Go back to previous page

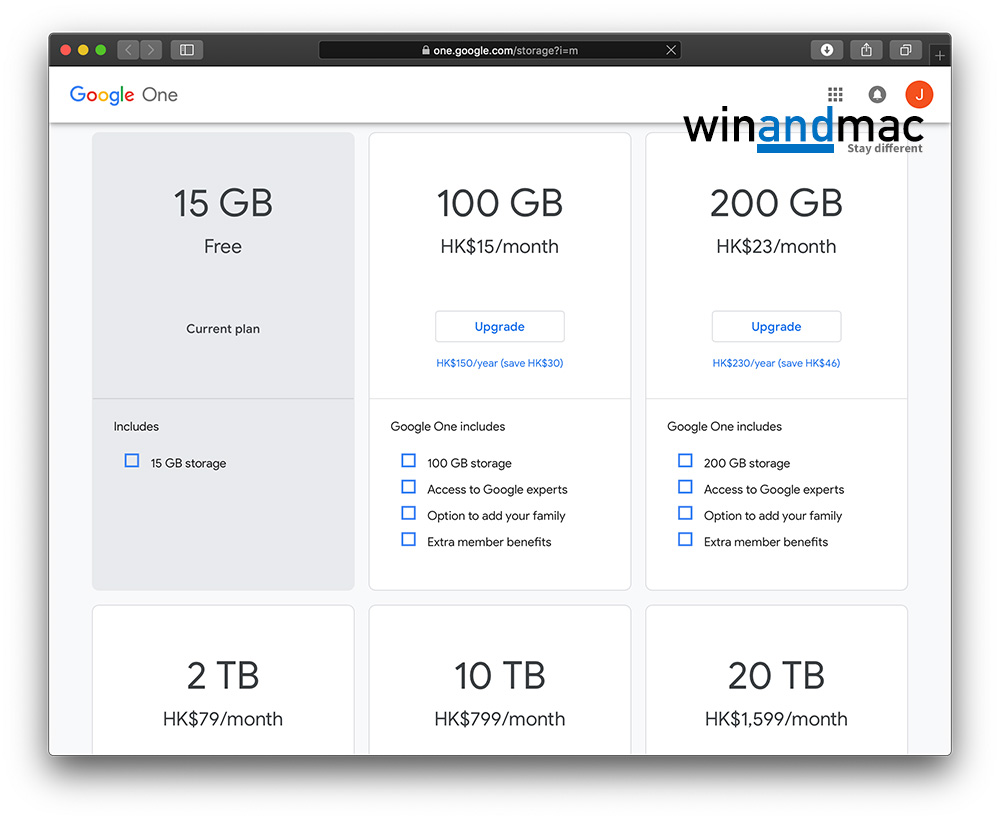pyautogui.click(x=128, y=50)
